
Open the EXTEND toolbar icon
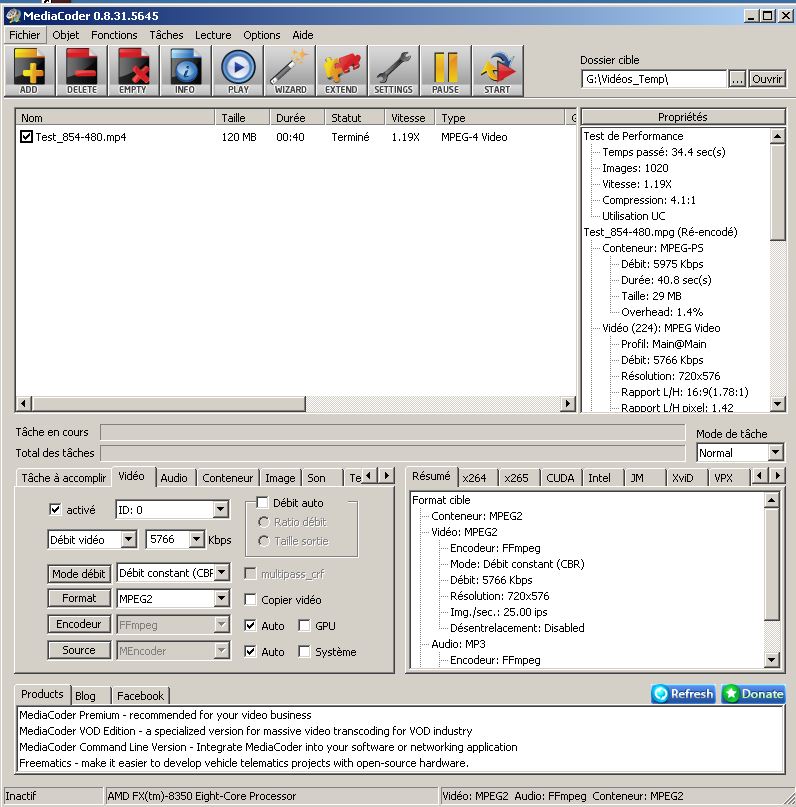pos(341,71)
